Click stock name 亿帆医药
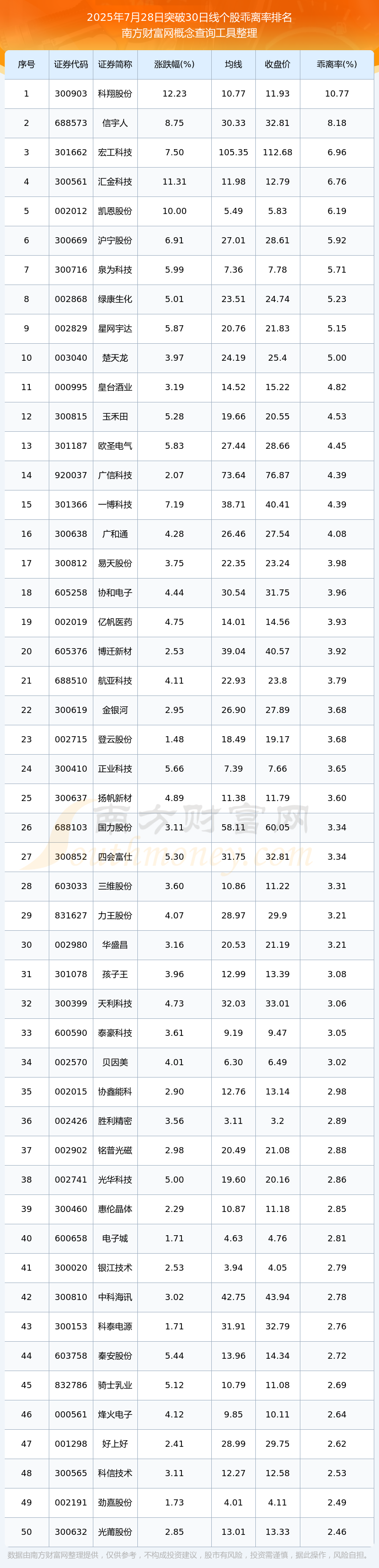Viewport: 379px width, 1568px height. click(x=115, y=622)
